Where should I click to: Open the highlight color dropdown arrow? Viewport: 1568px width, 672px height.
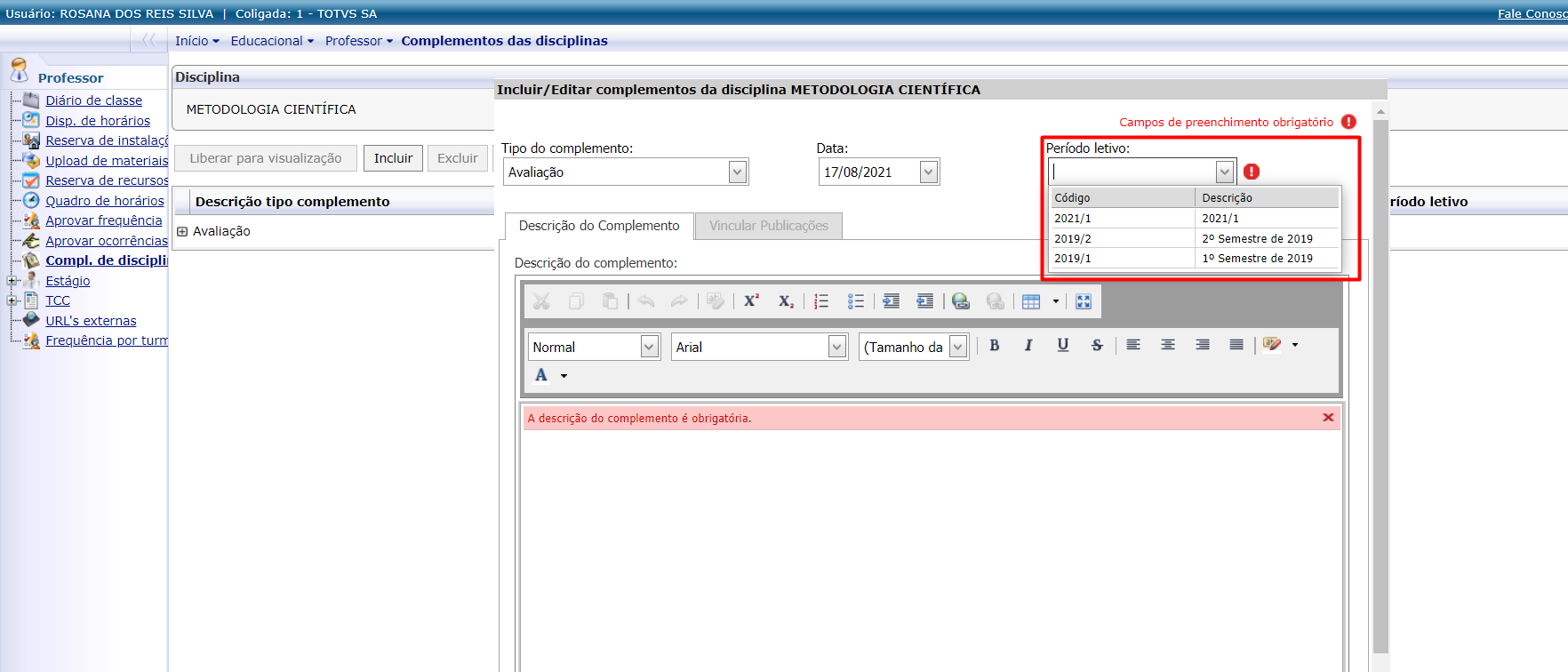(1295, 345)
